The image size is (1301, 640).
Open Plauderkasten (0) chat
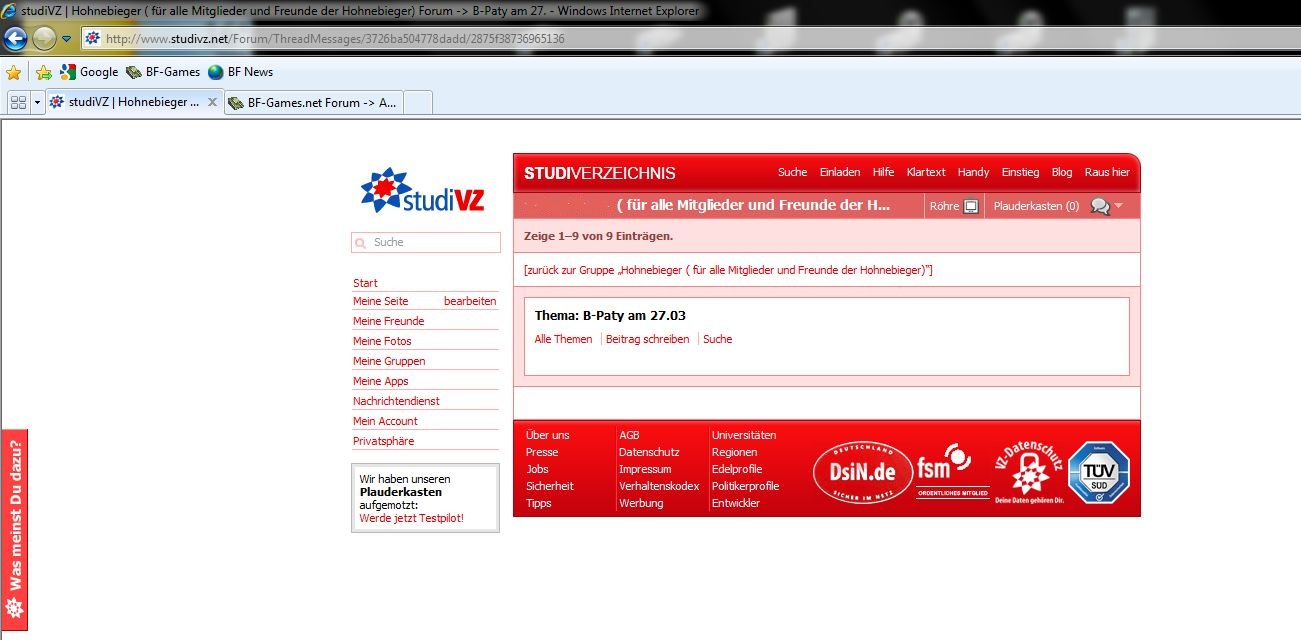[x=1036, y=206]
